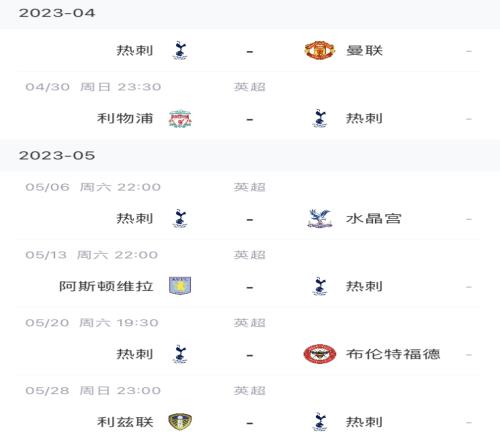
Task: Open the 布伦特福德 team name
Action: point(393,354)
